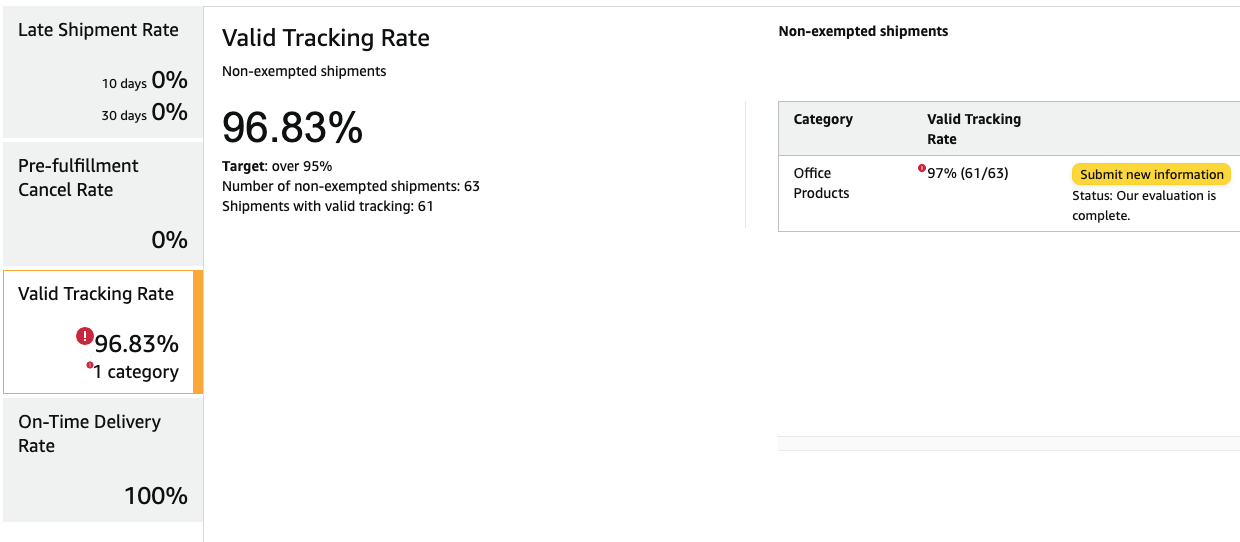Switch to the On-Time Delivery Rate tab
The image size is (1240, 542).
click(x=102, y=459)
